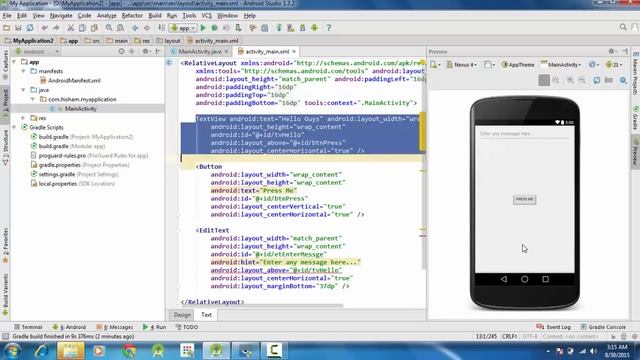Open the VCS menu

click(x=207, y=16)
